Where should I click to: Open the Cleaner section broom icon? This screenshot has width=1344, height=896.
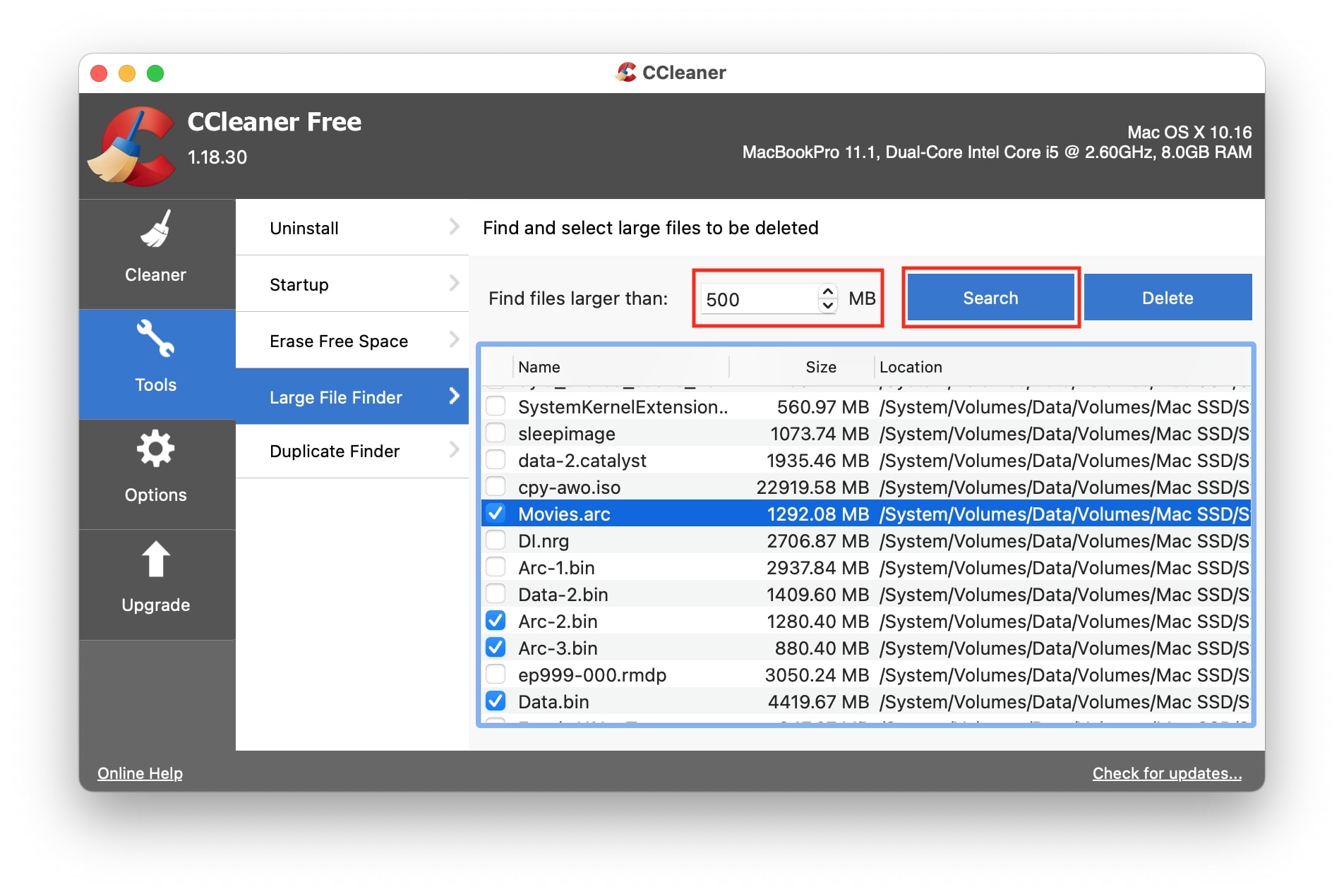pos(155,229)
